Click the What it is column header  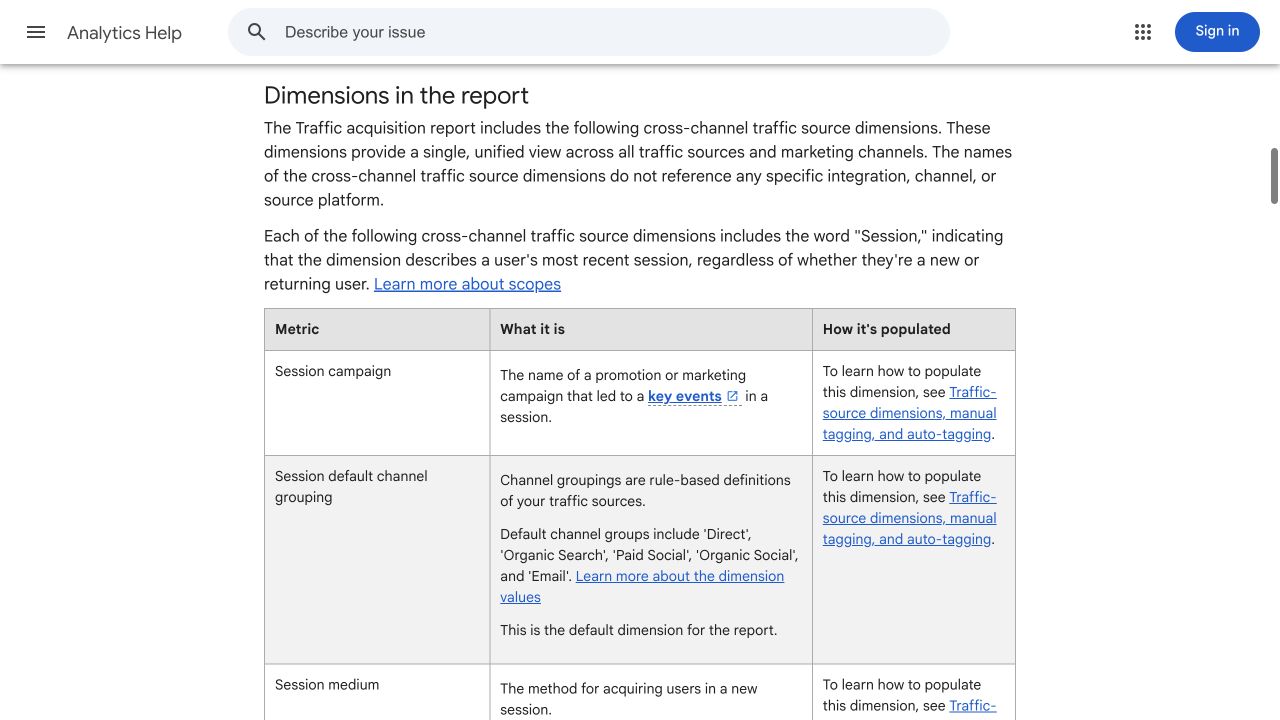coord(651,329)
